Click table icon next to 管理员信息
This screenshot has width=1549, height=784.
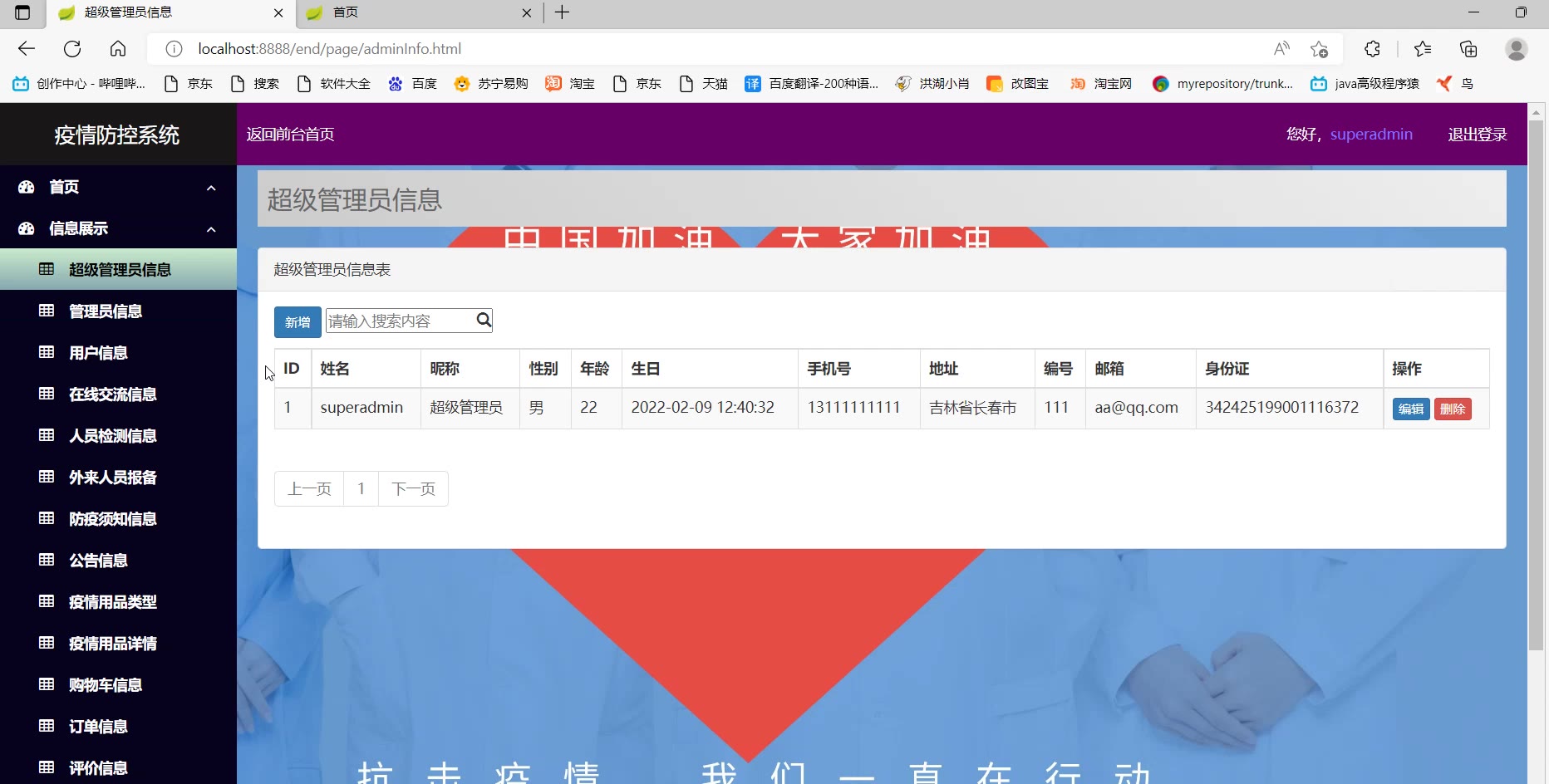point(47,311)
